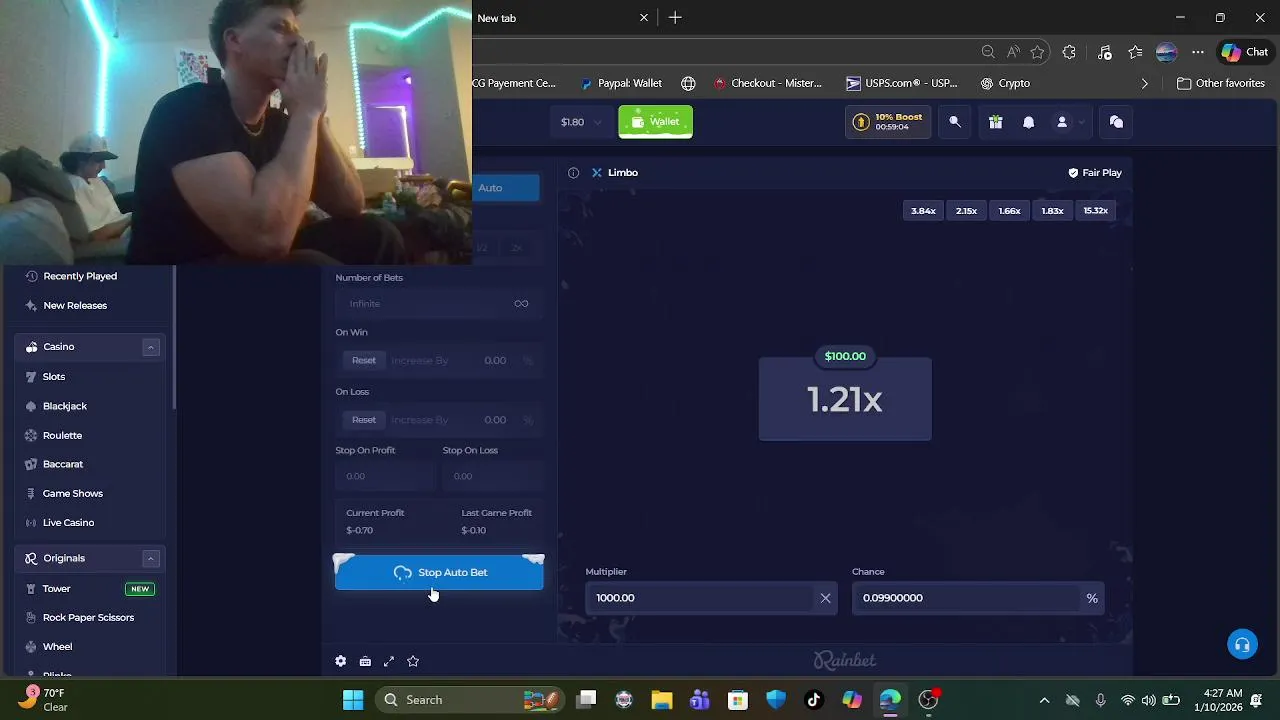Open Microsoft Store from the taskbar
Image resolution: width=1280 pixels, height=720 pixels.
(x=738, y=700)
